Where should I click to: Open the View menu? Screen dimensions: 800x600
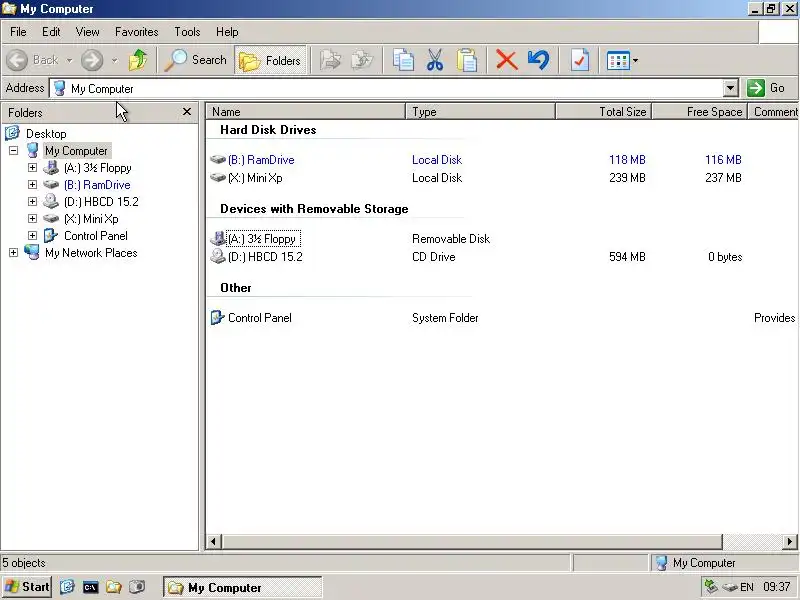(87, 32)
